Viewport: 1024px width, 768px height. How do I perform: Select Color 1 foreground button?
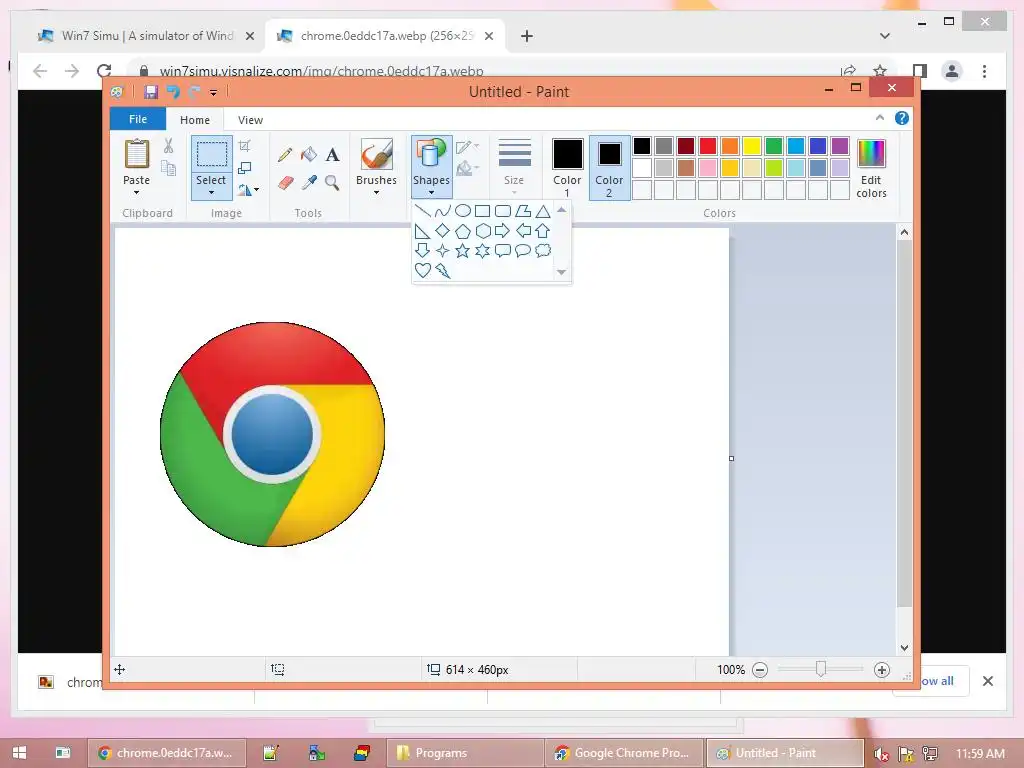(x=567, y=168)
